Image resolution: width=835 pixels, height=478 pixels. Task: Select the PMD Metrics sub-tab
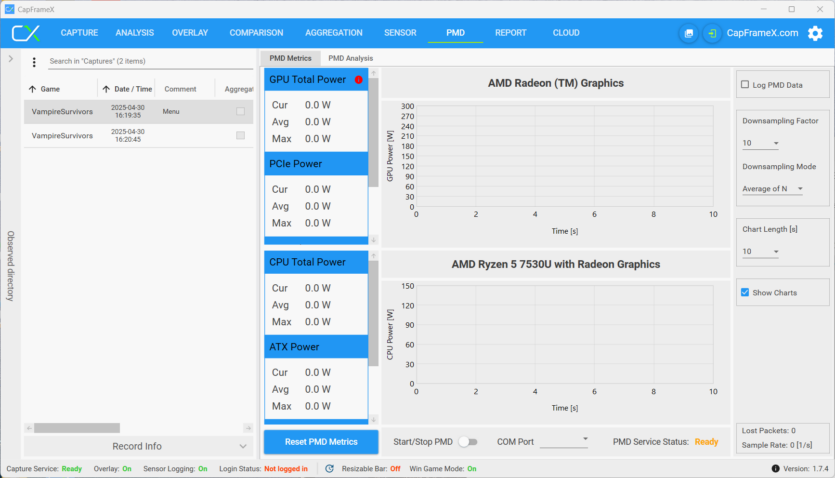coord(290,58)
